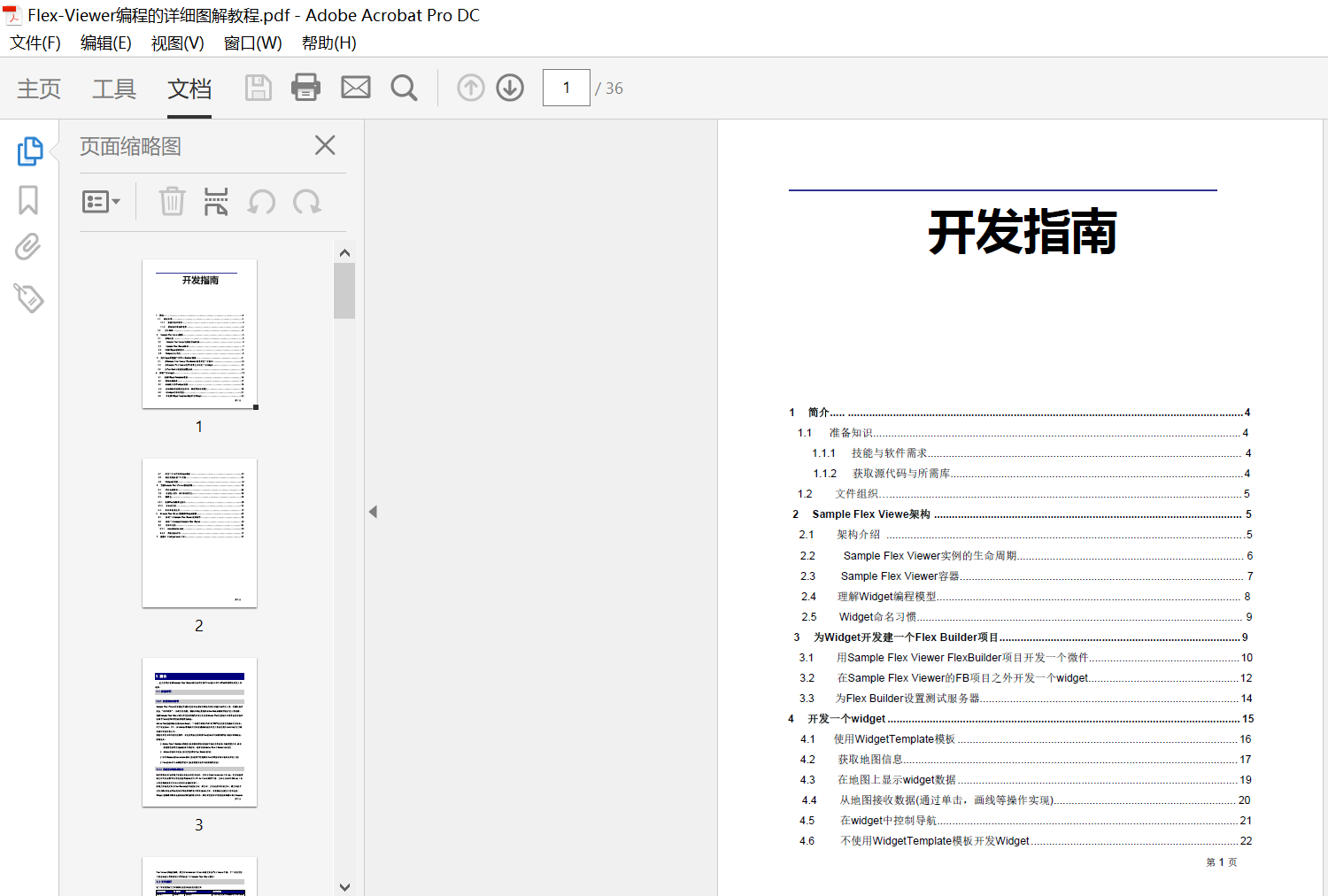The image size is (1328, 896).
Task: Switch to the 工具 tab
Action: 114,89
